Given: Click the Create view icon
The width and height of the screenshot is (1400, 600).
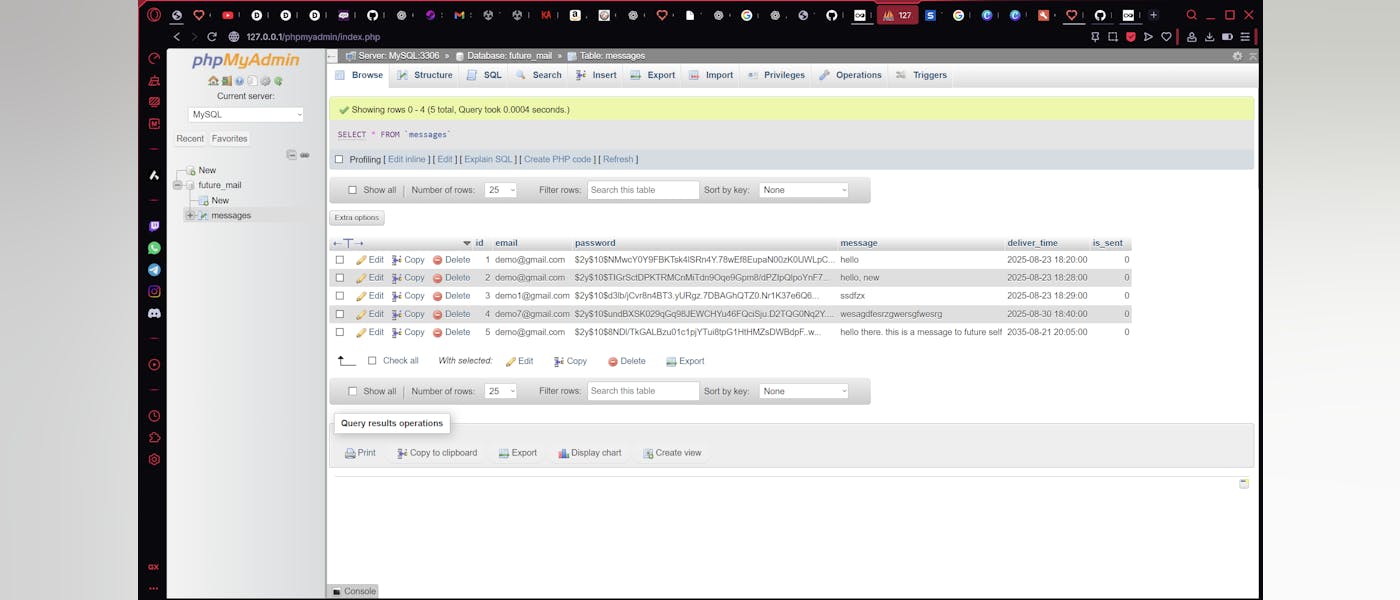Looking at the screenshot, I should tap(648, 453).
